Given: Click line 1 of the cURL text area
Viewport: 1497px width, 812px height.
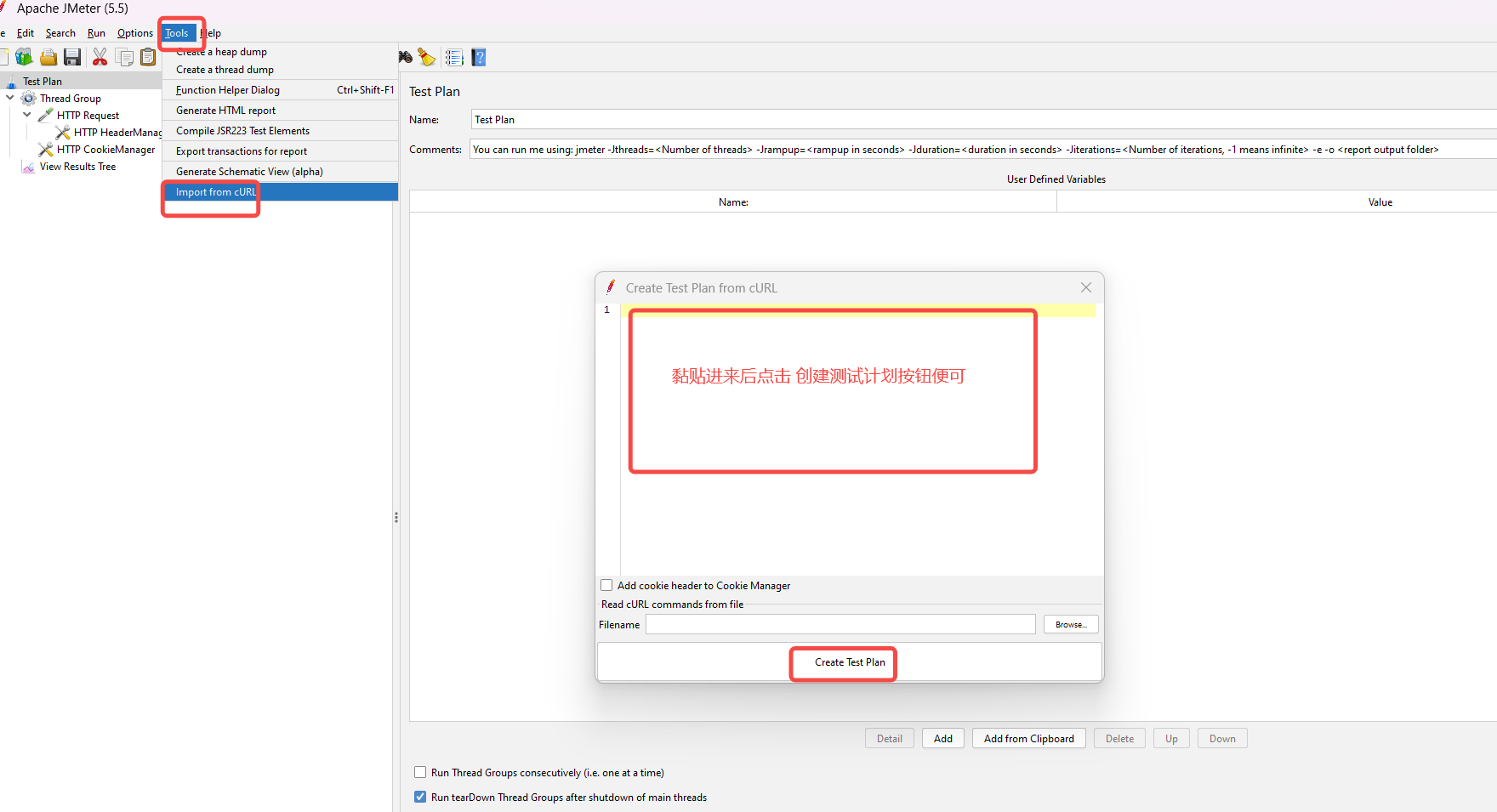Looking at the screenshot, I should [x=857, y=310].
